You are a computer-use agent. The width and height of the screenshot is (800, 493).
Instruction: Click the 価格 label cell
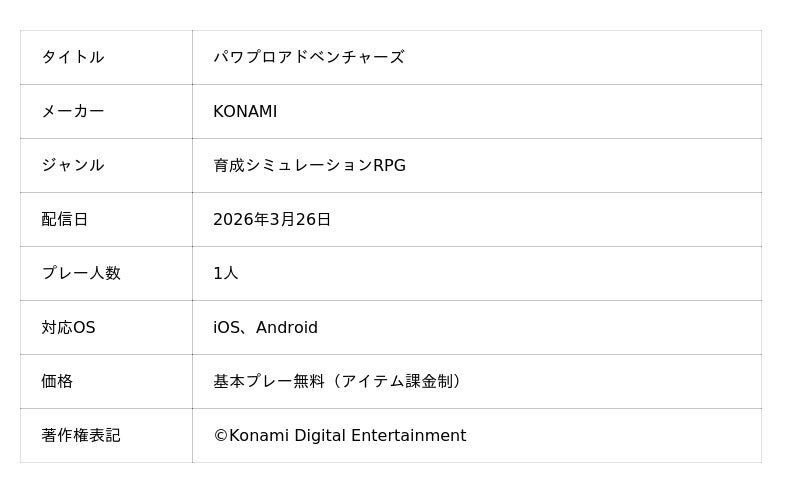(x=57, y=381)
